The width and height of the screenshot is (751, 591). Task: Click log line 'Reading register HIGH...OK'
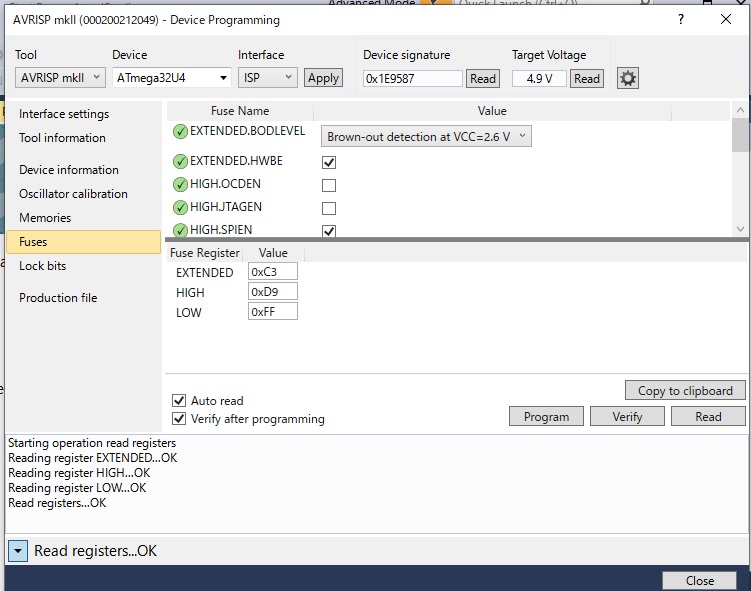(x=80, y=473)
